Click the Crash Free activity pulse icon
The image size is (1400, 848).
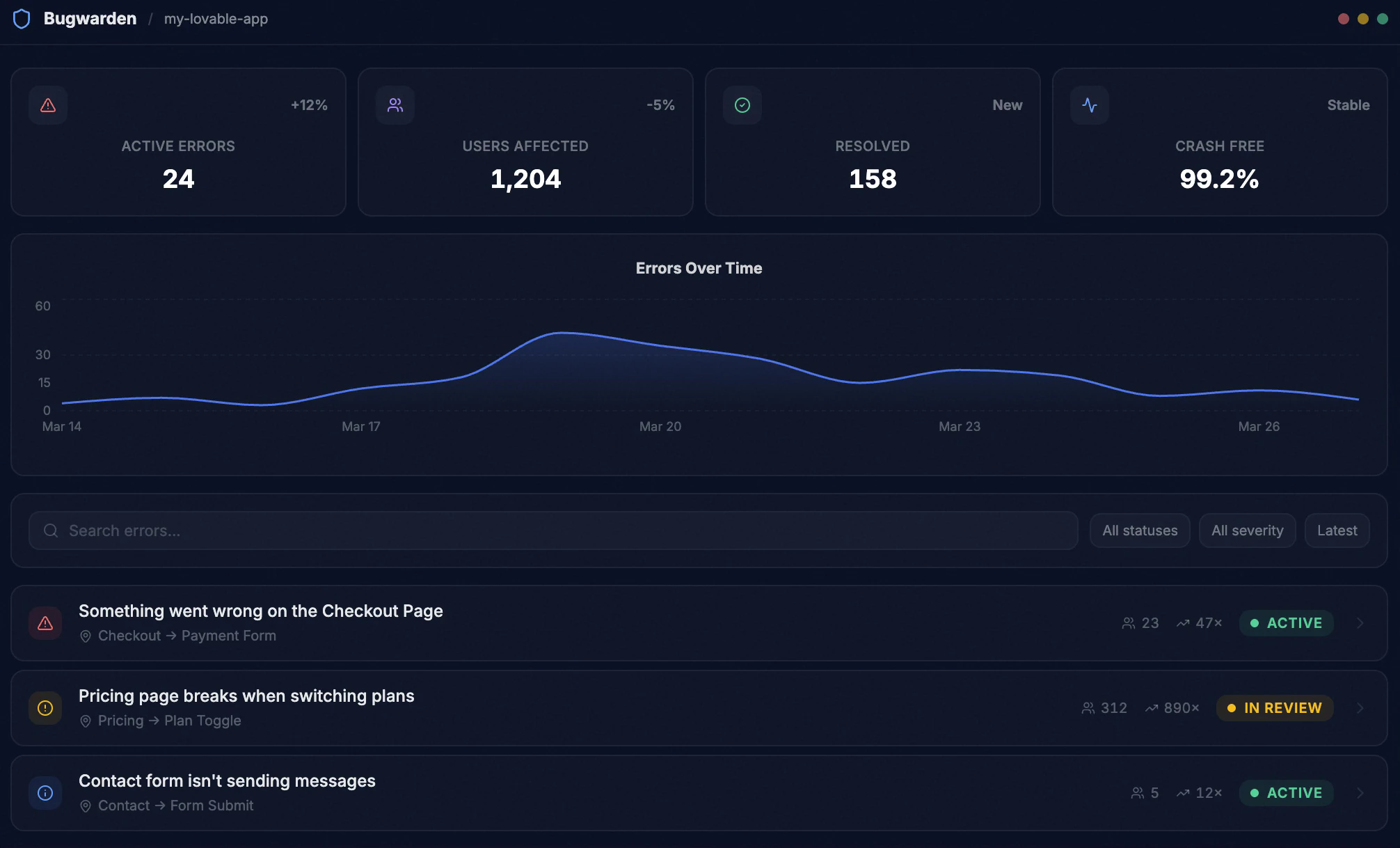[1090, 105]
